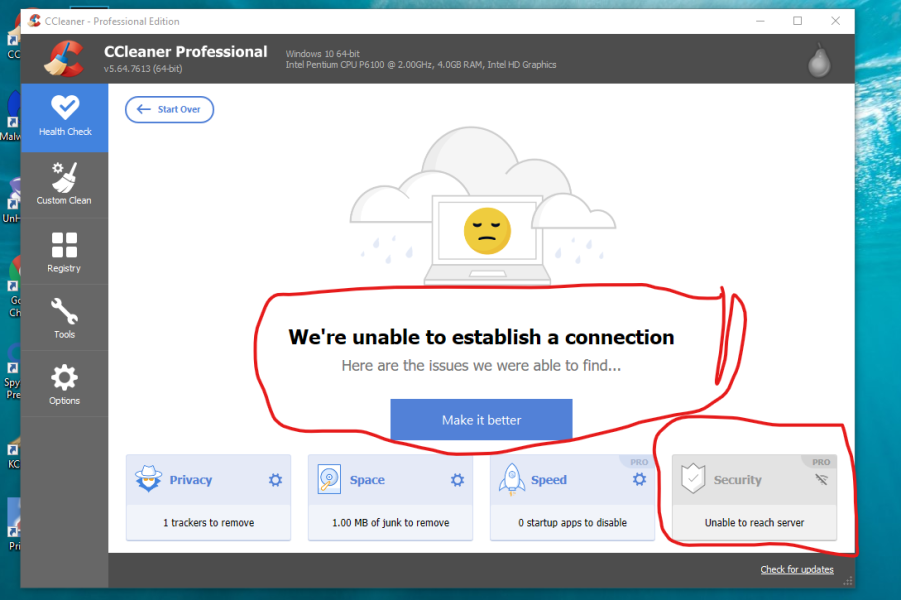901x600 pixels.
Task: Open Privacy settings gear
Action: 275,480
